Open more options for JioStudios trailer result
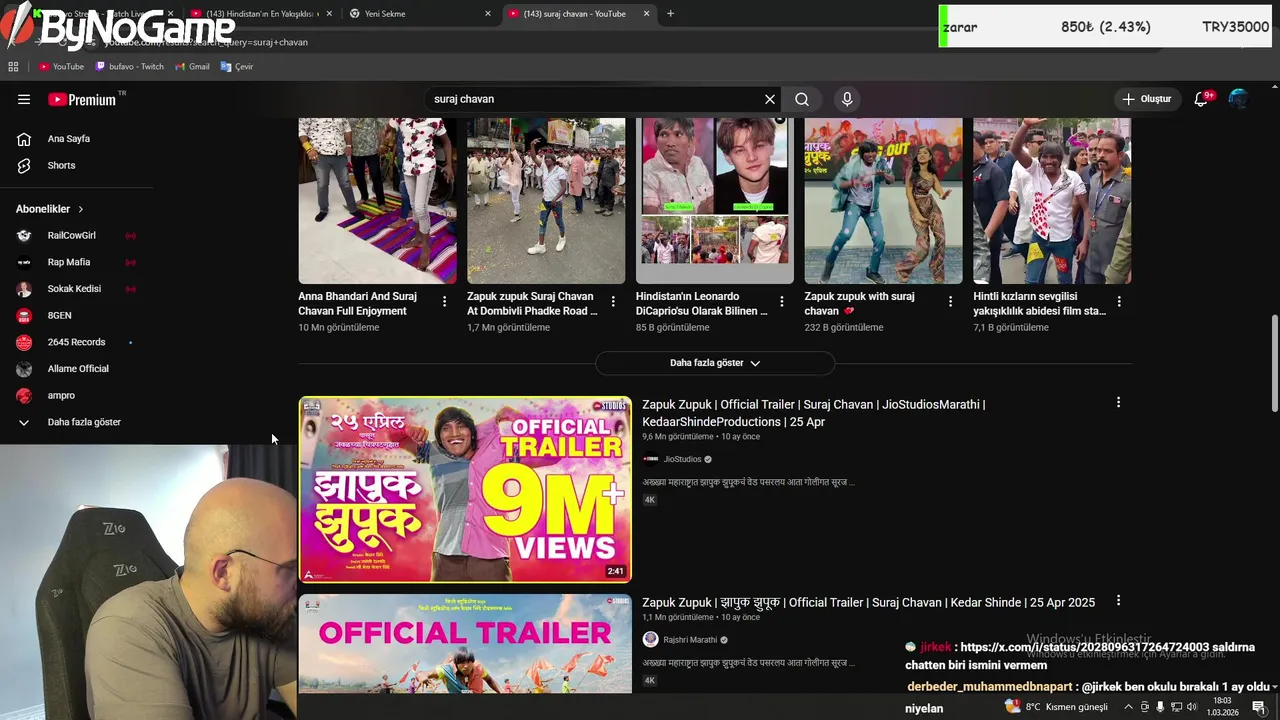Screen dimensions: 1280x720 [x=1118, y=402]
